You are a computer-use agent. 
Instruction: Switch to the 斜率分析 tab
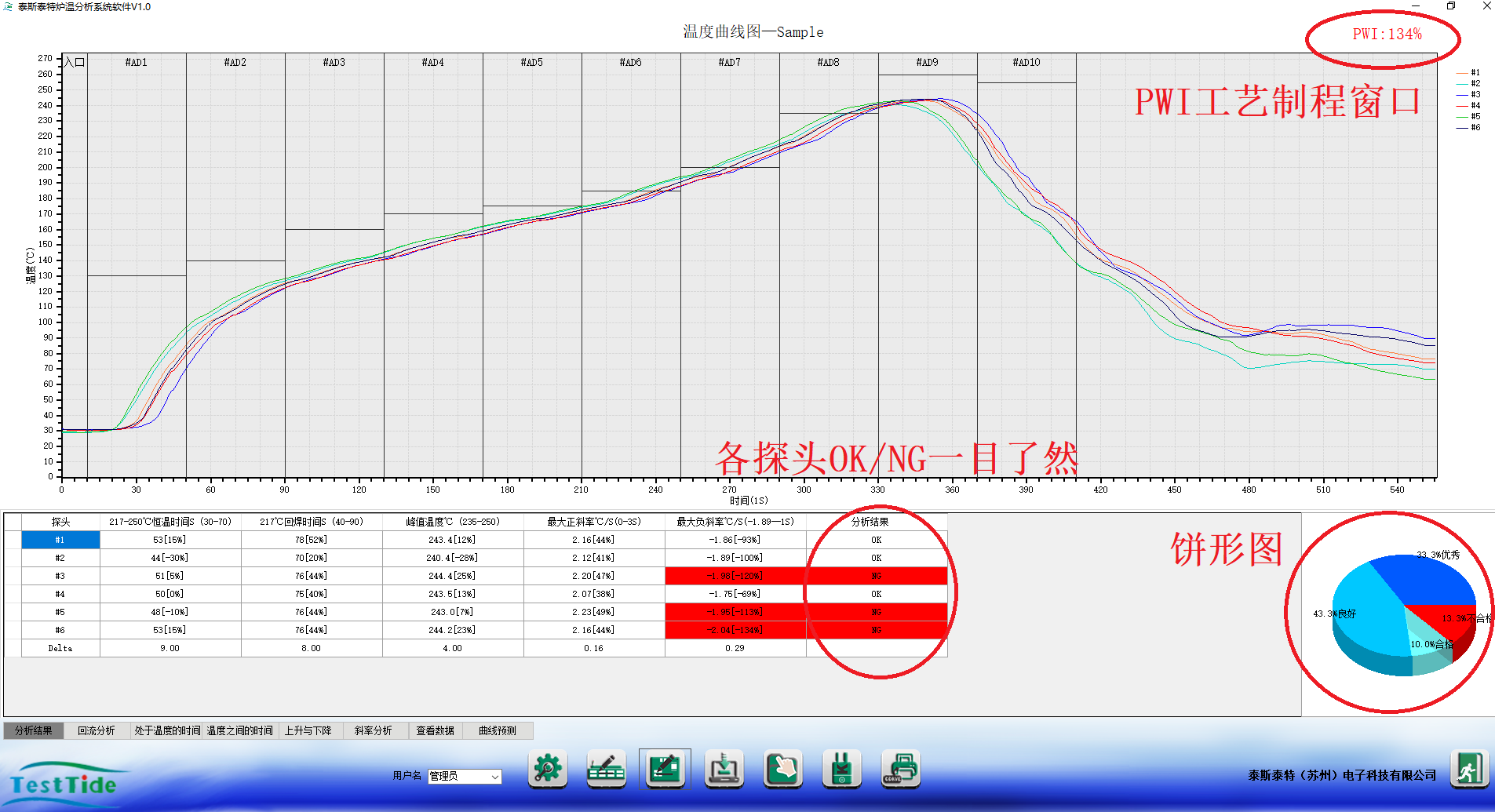click(x=373, y=730)
